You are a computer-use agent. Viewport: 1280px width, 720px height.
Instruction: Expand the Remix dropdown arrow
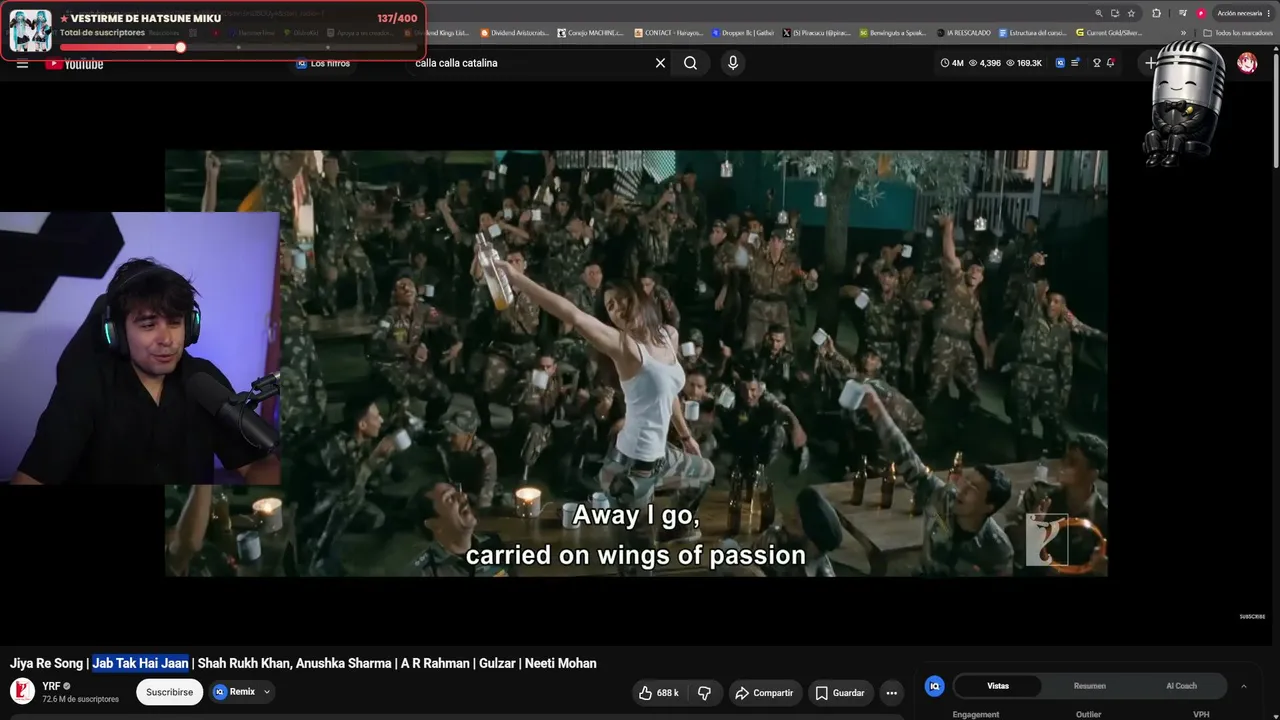pyautogui.click(x=267, y=692)
